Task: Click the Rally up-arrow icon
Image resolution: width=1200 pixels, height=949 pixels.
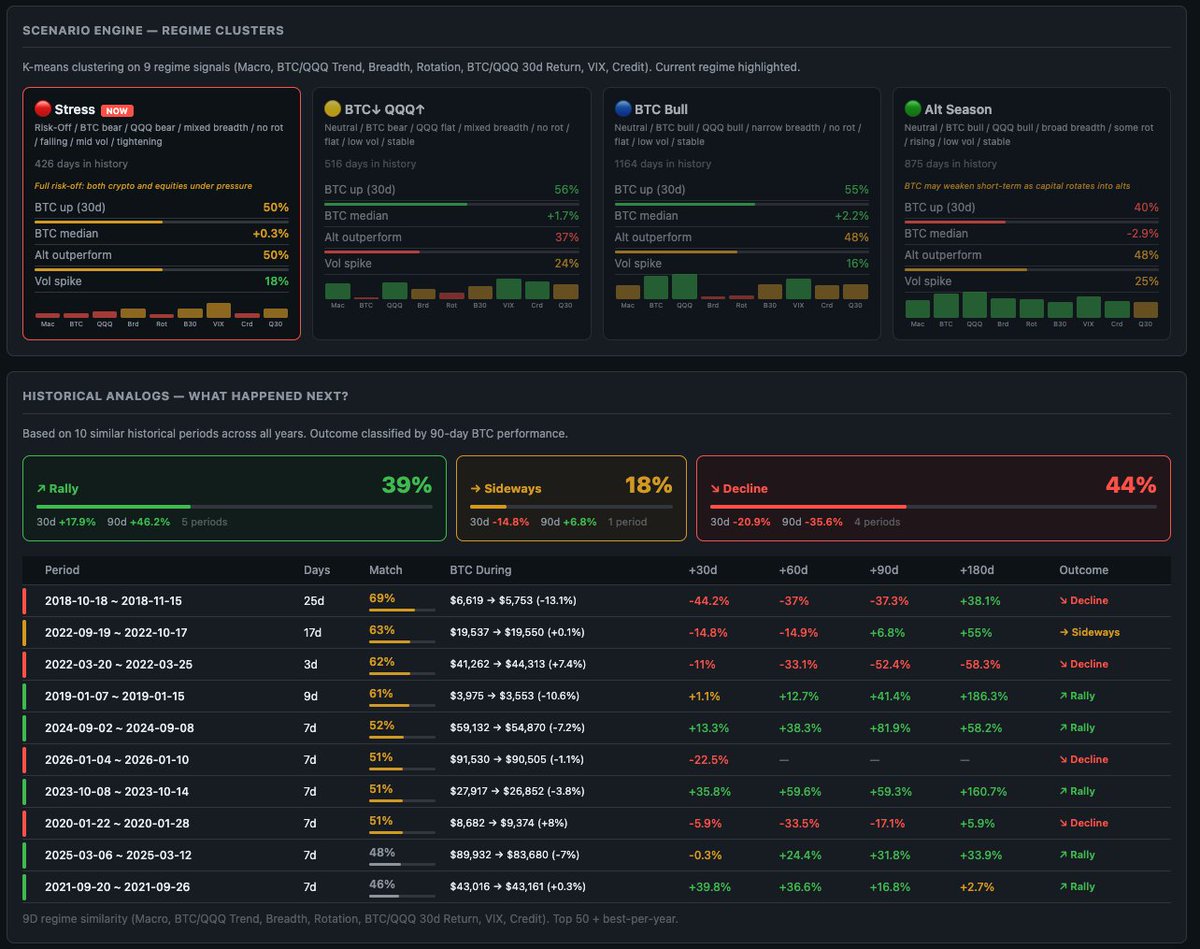Action: pyautogui.click(x=40, y=489)
